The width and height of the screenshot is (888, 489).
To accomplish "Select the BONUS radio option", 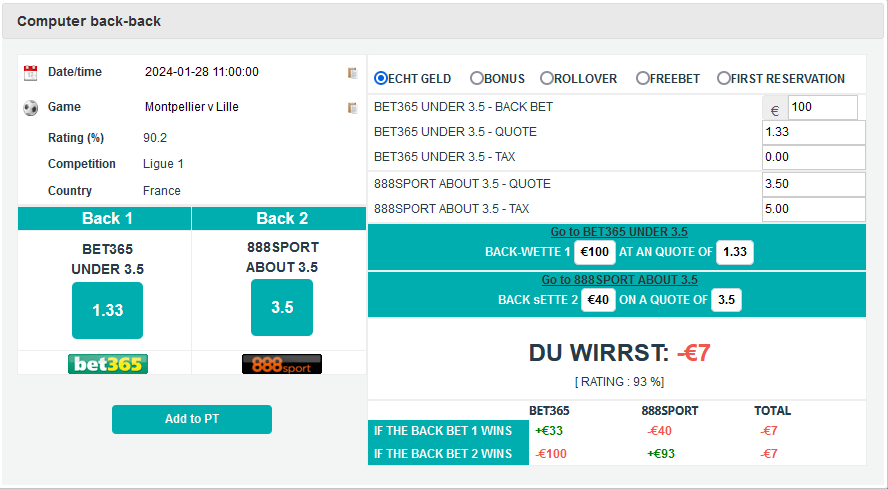I will pos(477,78).
